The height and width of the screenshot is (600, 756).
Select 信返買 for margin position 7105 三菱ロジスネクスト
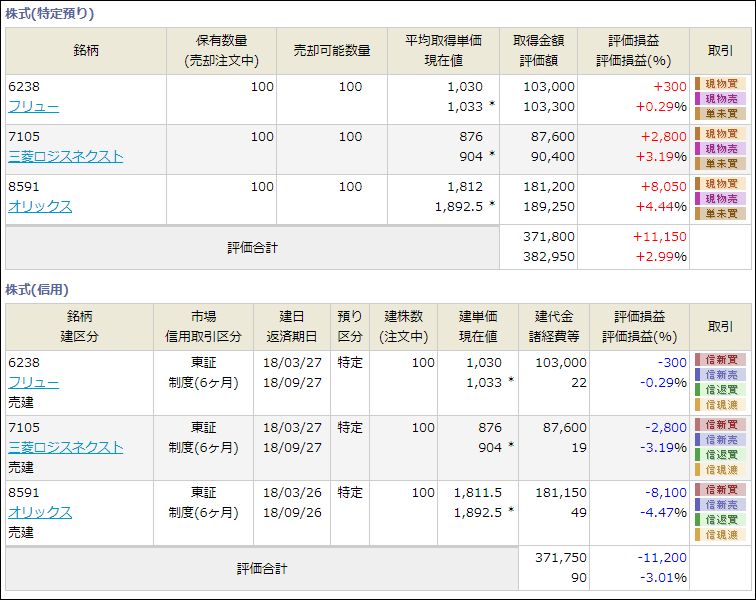(720, 455)
